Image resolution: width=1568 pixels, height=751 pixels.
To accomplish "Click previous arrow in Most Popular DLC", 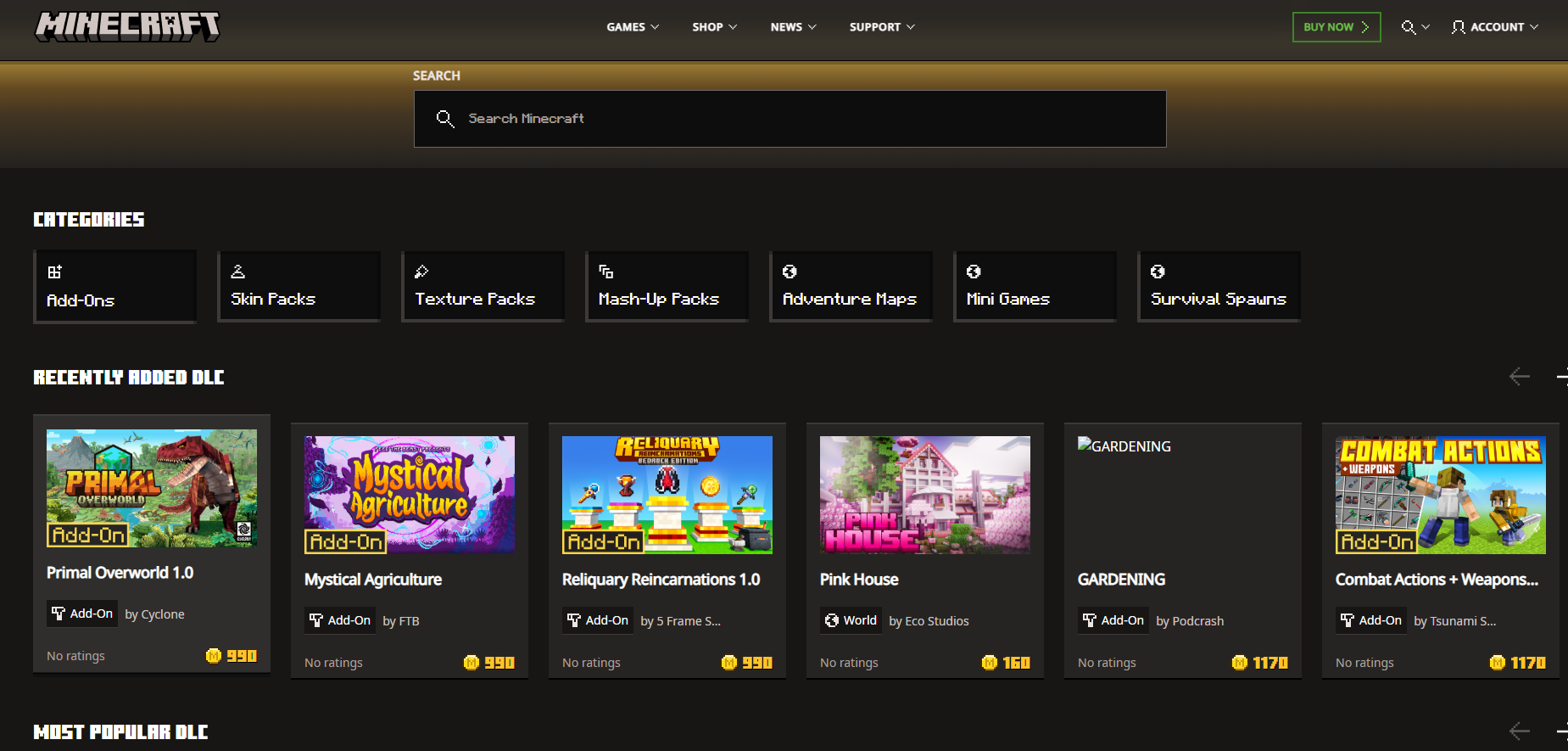I will 1520,731.
